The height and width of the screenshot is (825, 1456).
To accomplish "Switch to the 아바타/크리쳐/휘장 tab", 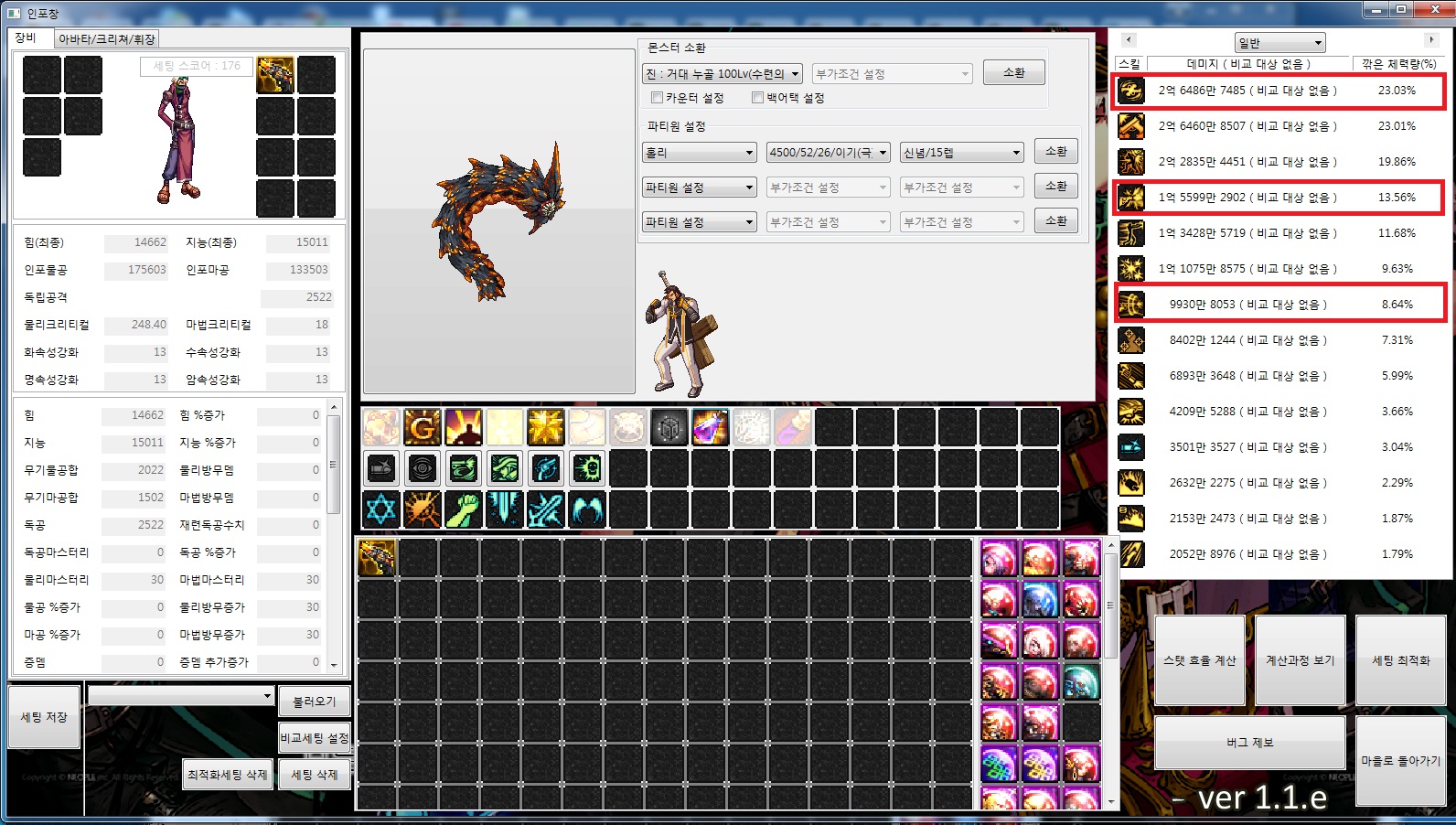I will (107, 39).
